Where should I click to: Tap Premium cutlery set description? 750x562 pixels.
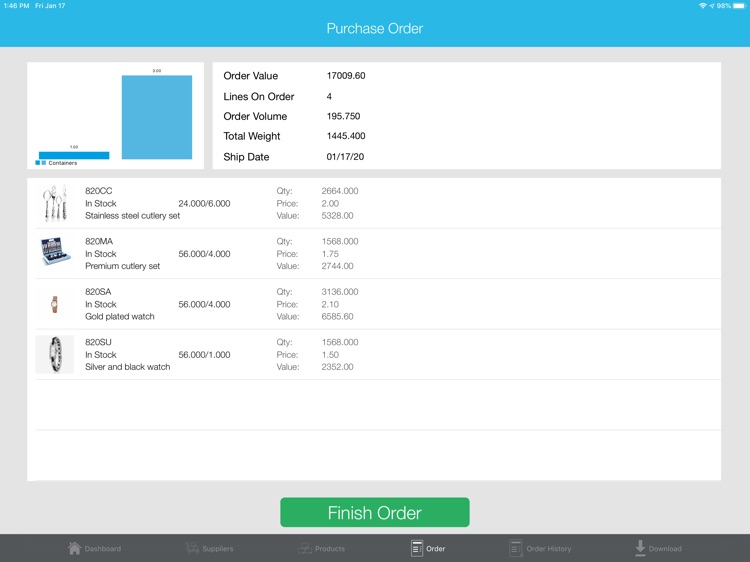tap(122, 266)
